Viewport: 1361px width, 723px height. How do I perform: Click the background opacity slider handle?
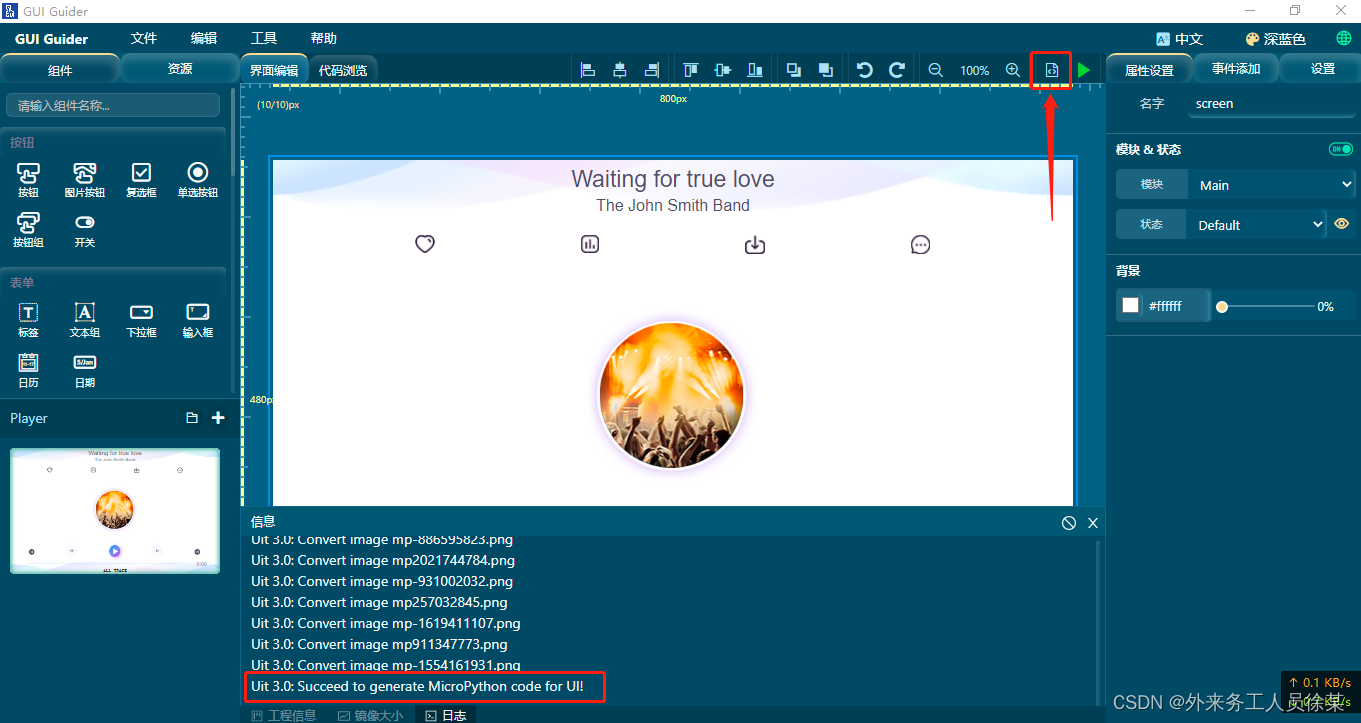(1221, 307)
